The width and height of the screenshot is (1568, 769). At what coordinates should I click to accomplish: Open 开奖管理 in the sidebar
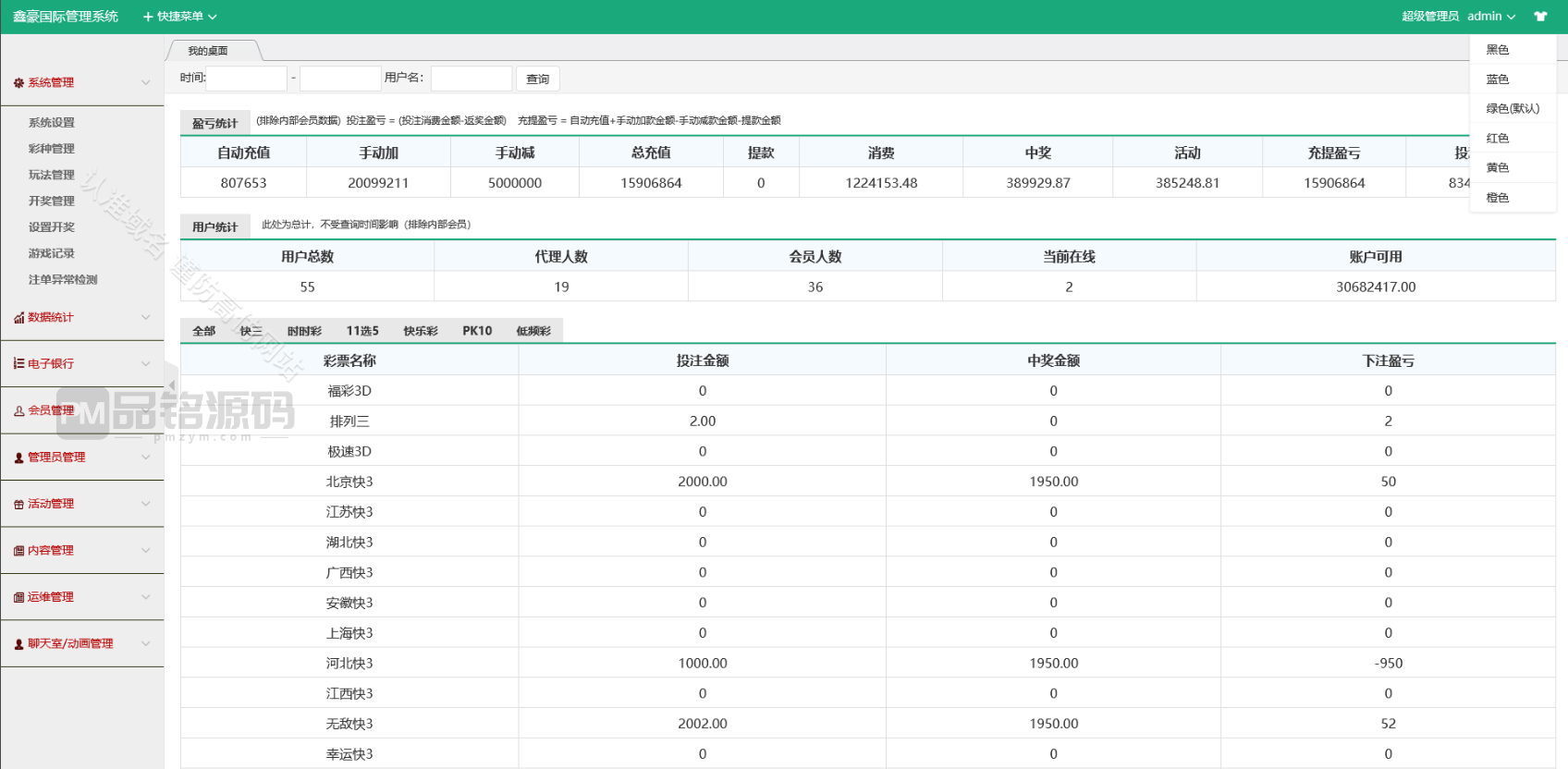point(52,201)
